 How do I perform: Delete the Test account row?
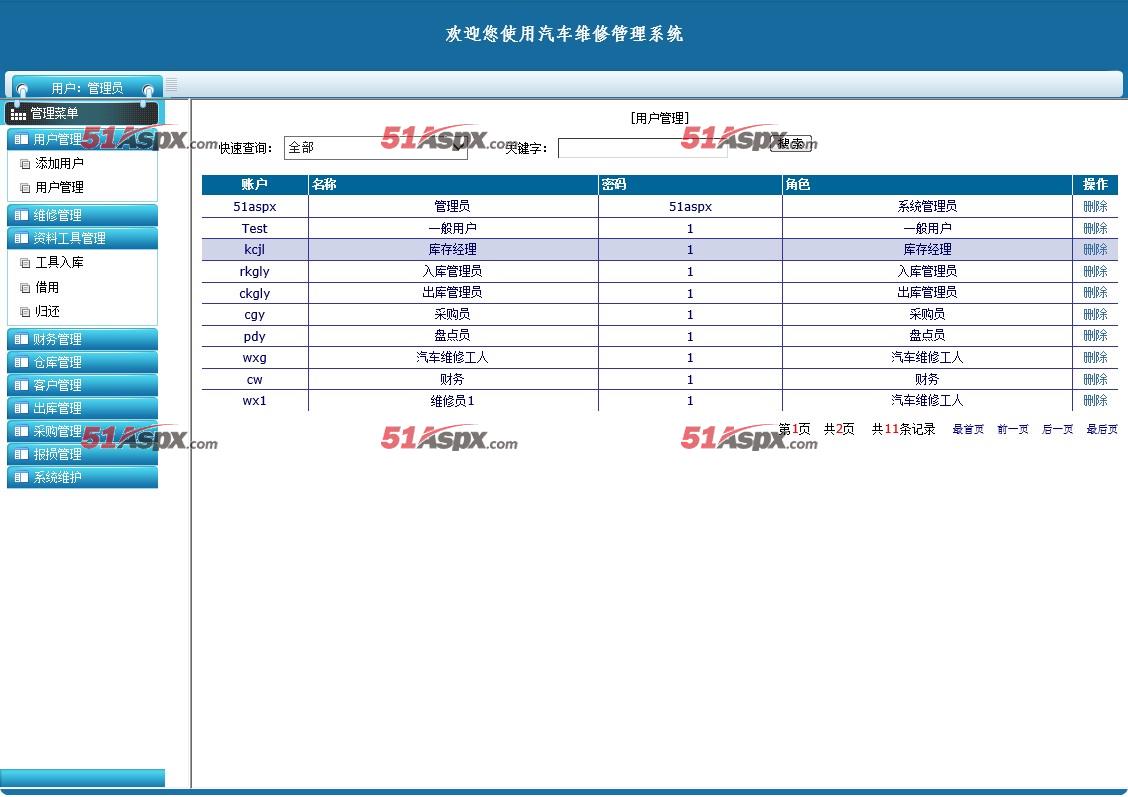[1095, 228]
